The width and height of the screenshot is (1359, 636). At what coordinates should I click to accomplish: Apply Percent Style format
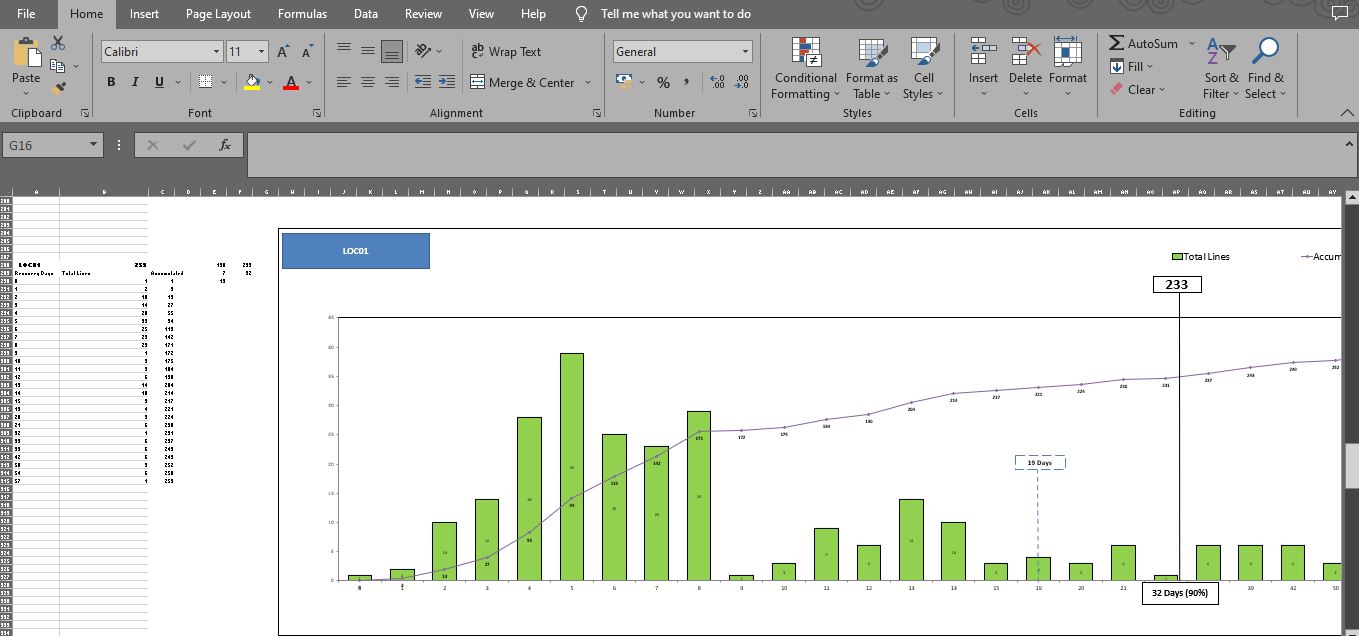[663, 82]
